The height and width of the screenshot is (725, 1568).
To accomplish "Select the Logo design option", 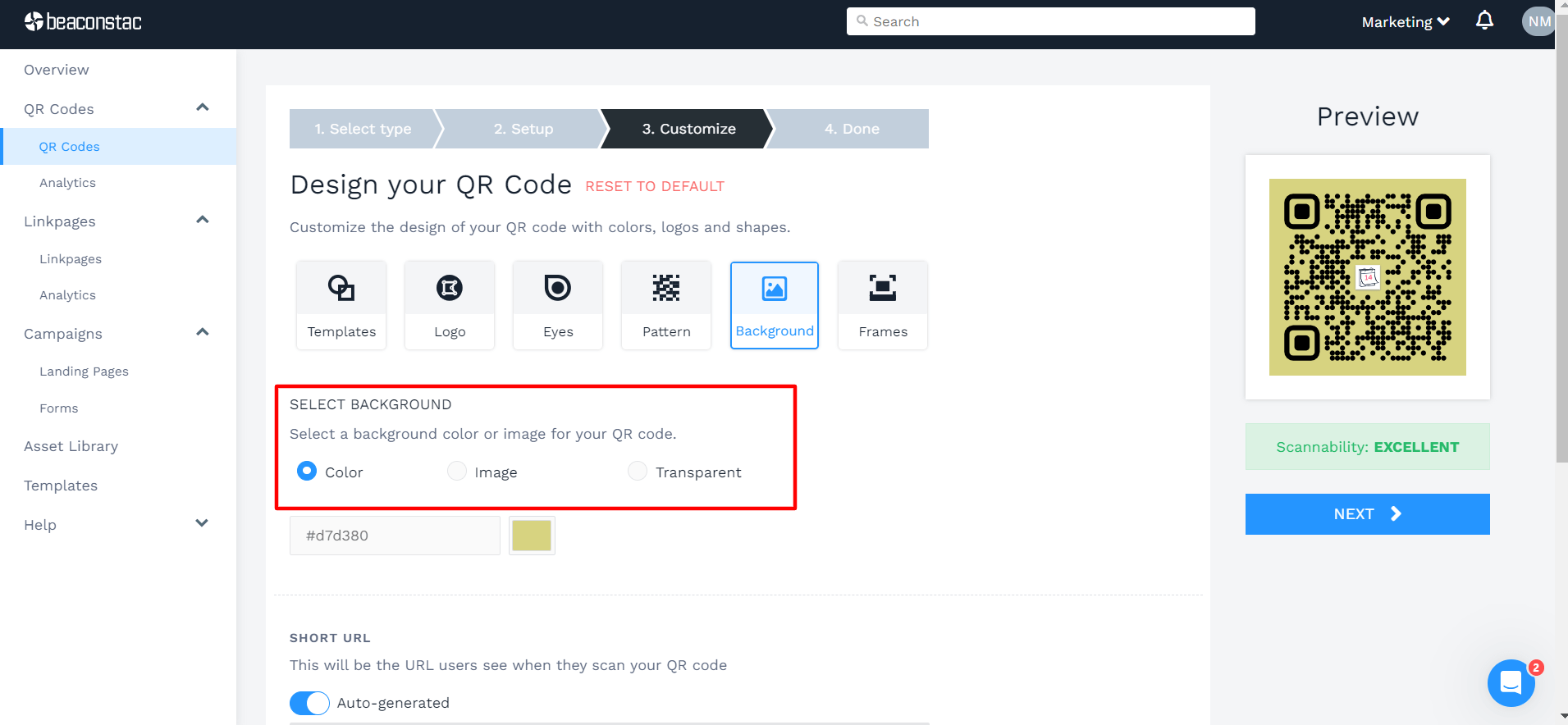I will tap(450, 305).
